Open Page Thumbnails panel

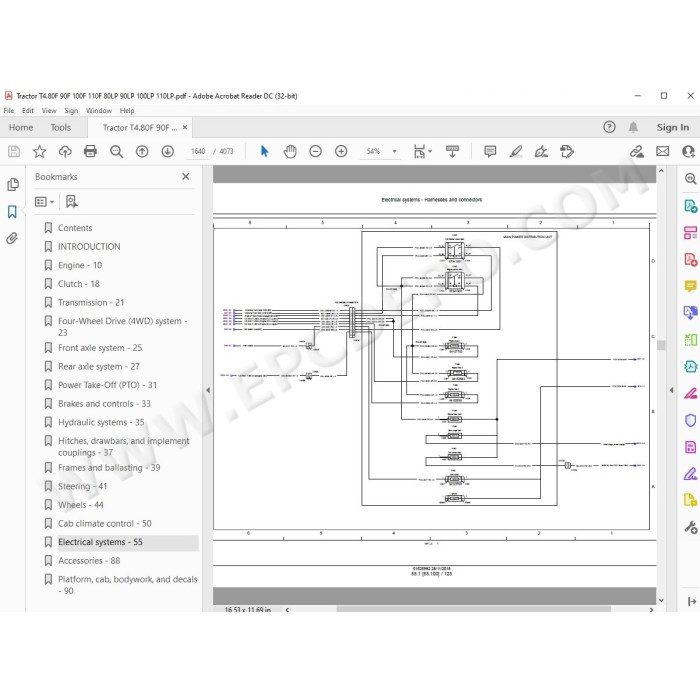(13, 184)
